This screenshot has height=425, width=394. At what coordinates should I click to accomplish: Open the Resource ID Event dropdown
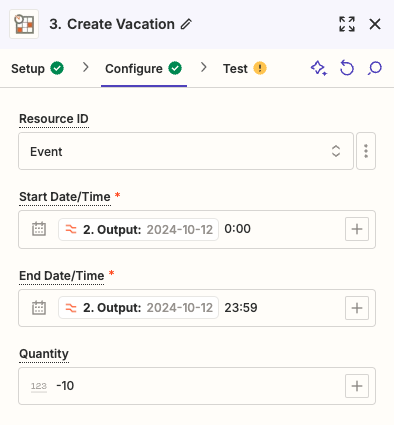click(x=186, y=151)
